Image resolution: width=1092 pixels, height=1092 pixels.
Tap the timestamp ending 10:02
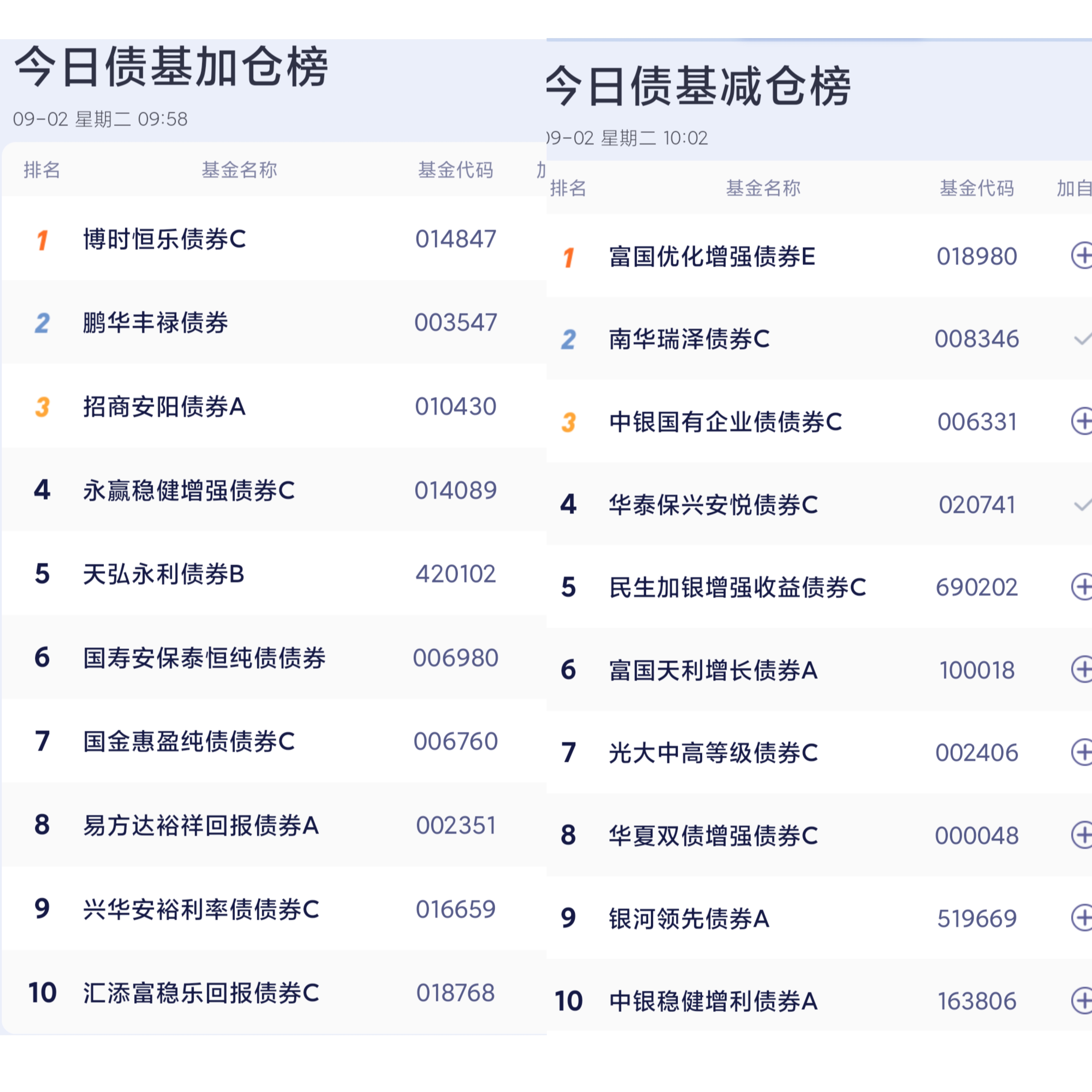tap(627, 138)
